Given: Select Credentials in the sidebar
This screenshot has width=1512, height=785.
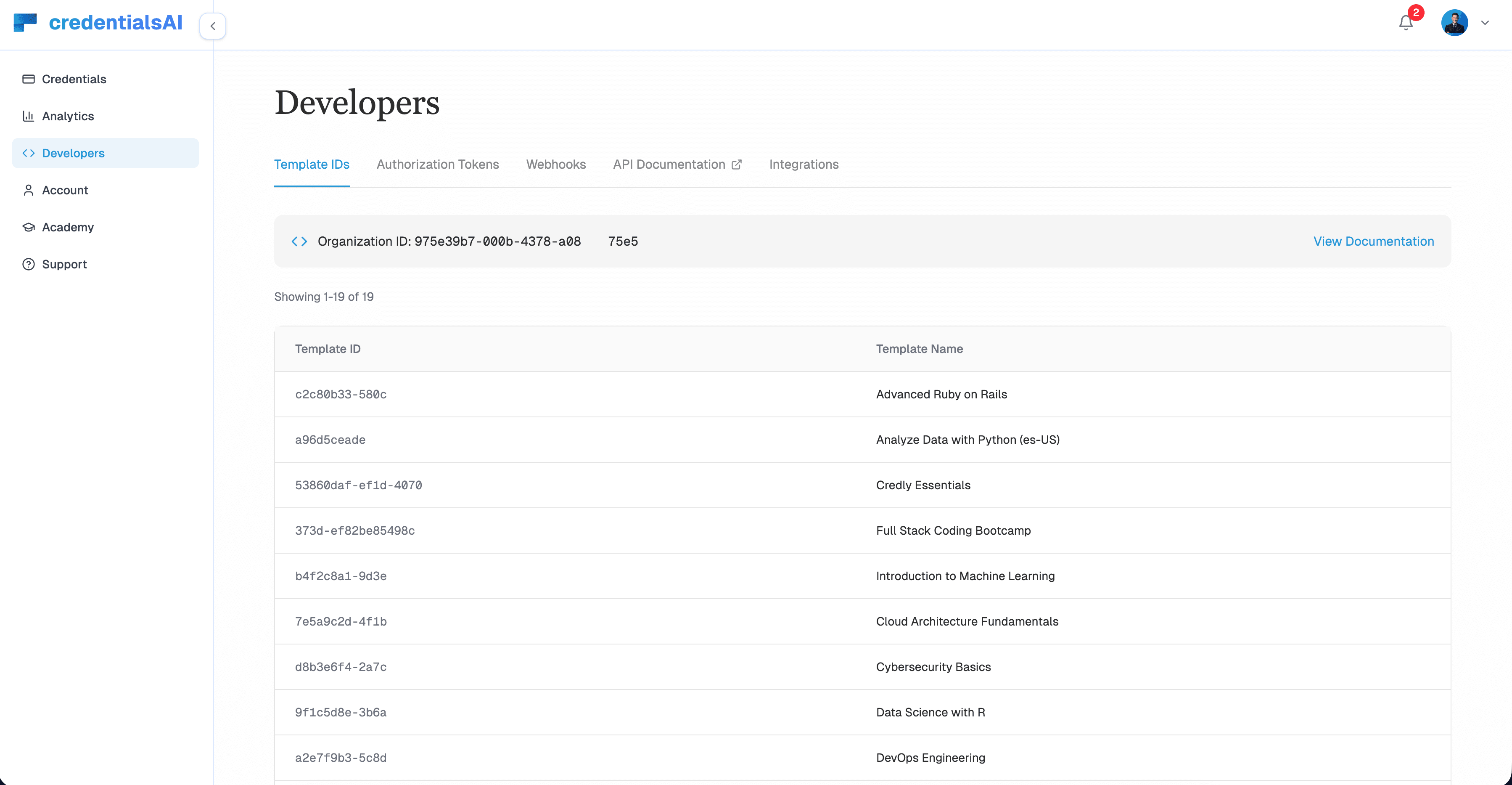Looking at the screenshot, I should point(73,79).
